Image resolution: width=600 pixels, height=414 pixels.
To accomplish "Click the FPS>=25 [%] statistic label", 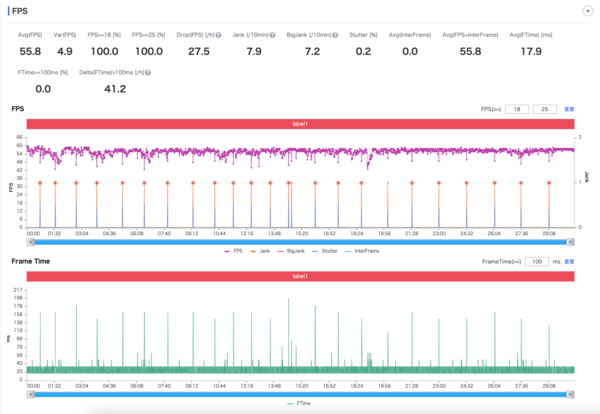I will (x=148, y=35).
